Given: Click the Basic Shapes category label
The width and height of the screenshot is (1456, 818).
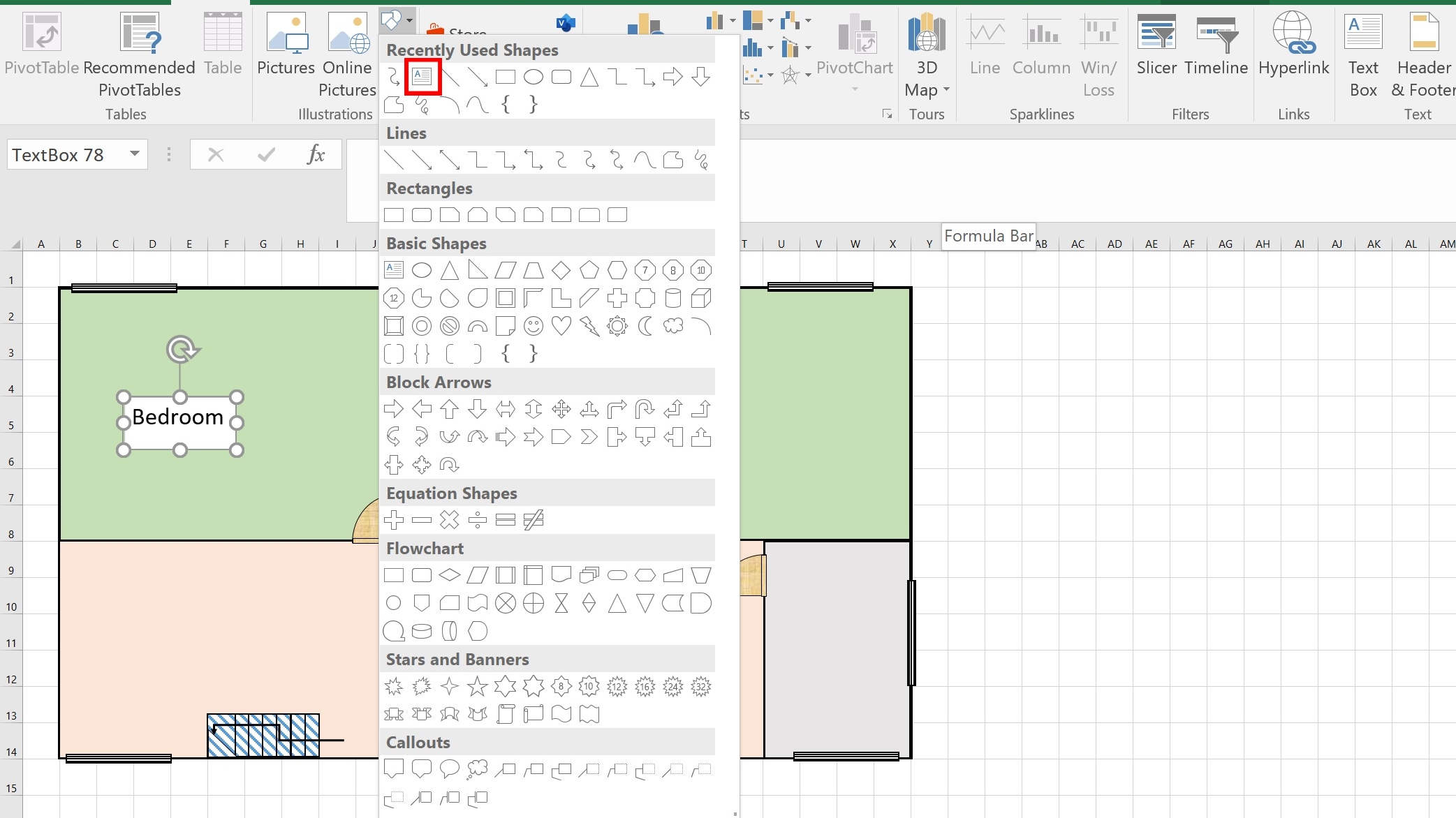Looking at the screenshot, I should (436, 243).
